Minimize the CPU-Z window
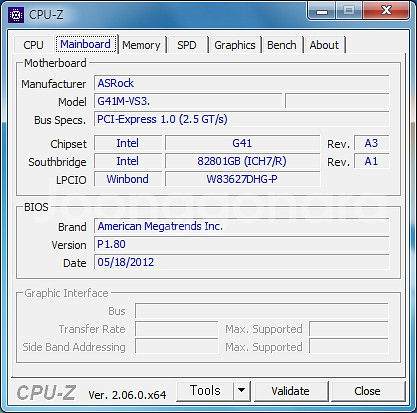The image size is (417, 413). [x=321, y=12]
